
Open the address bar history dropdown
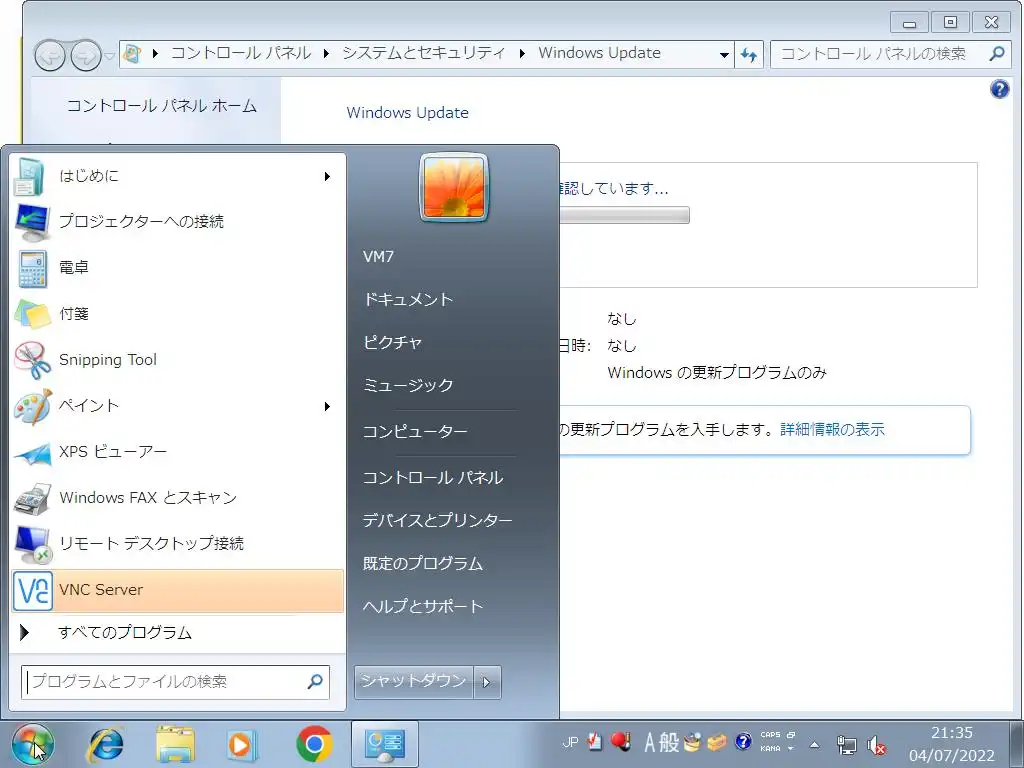tap(724, 55)
